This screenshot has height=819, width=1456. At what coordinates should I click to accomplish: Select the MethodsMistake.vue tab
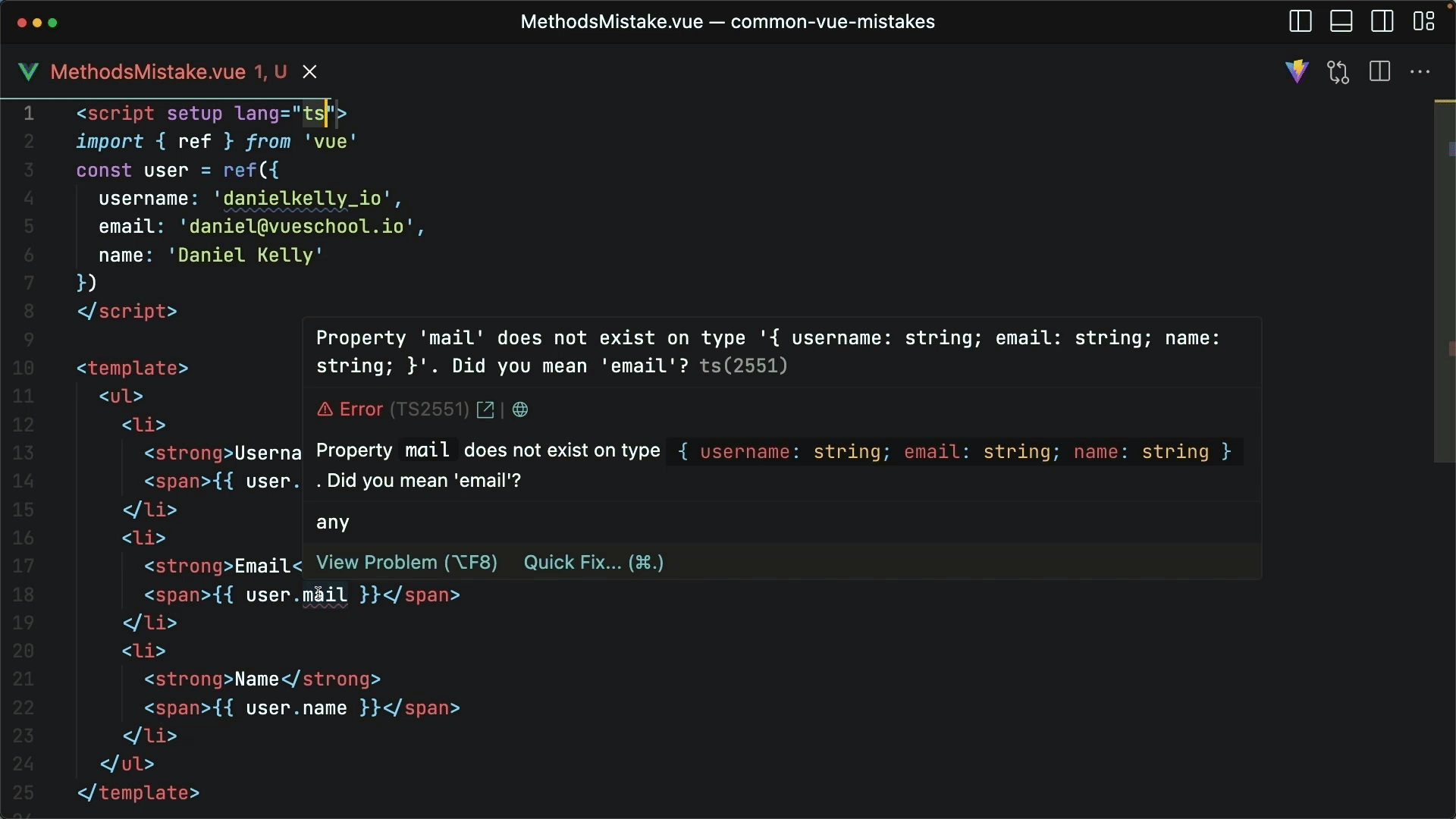(x=148, y=72)
